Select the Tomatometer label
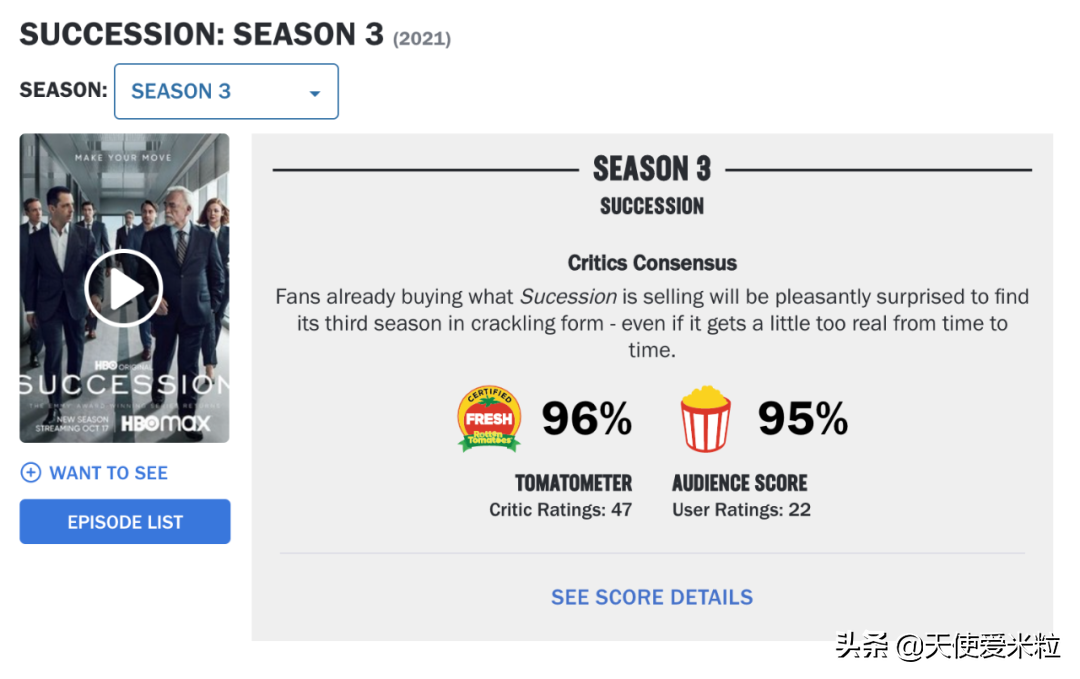1080x679 pixels. [x=573, y=483]
